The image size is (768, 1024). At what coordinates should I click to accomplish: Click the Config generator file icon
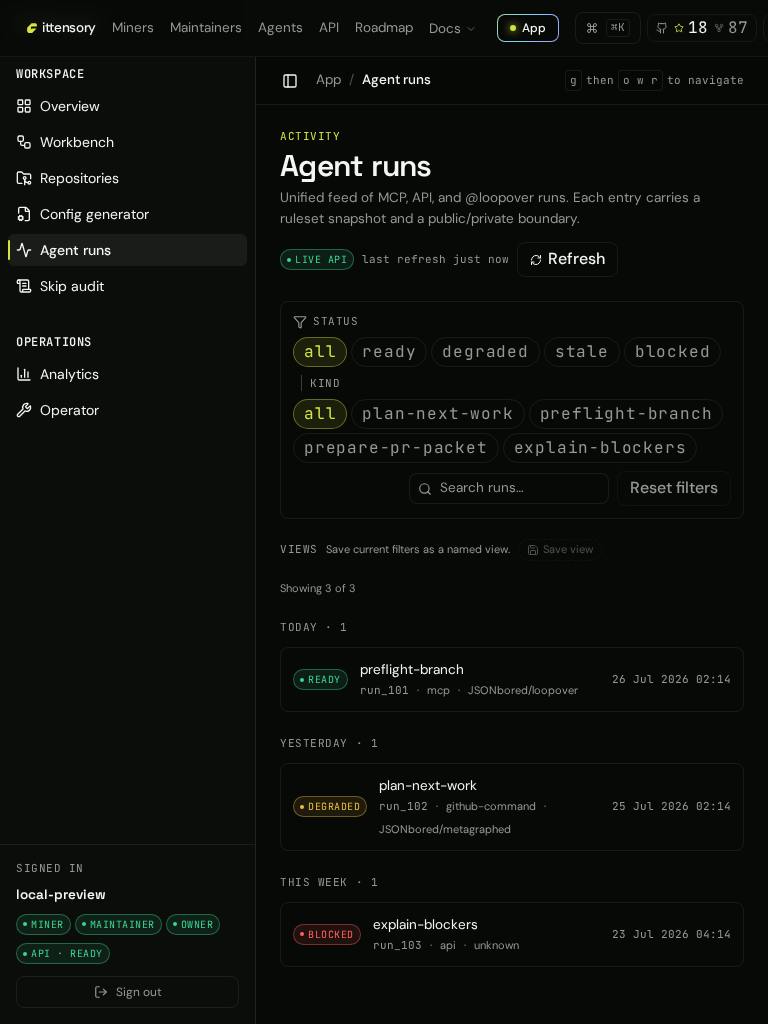pyautogui.click(x=24, y=214)
